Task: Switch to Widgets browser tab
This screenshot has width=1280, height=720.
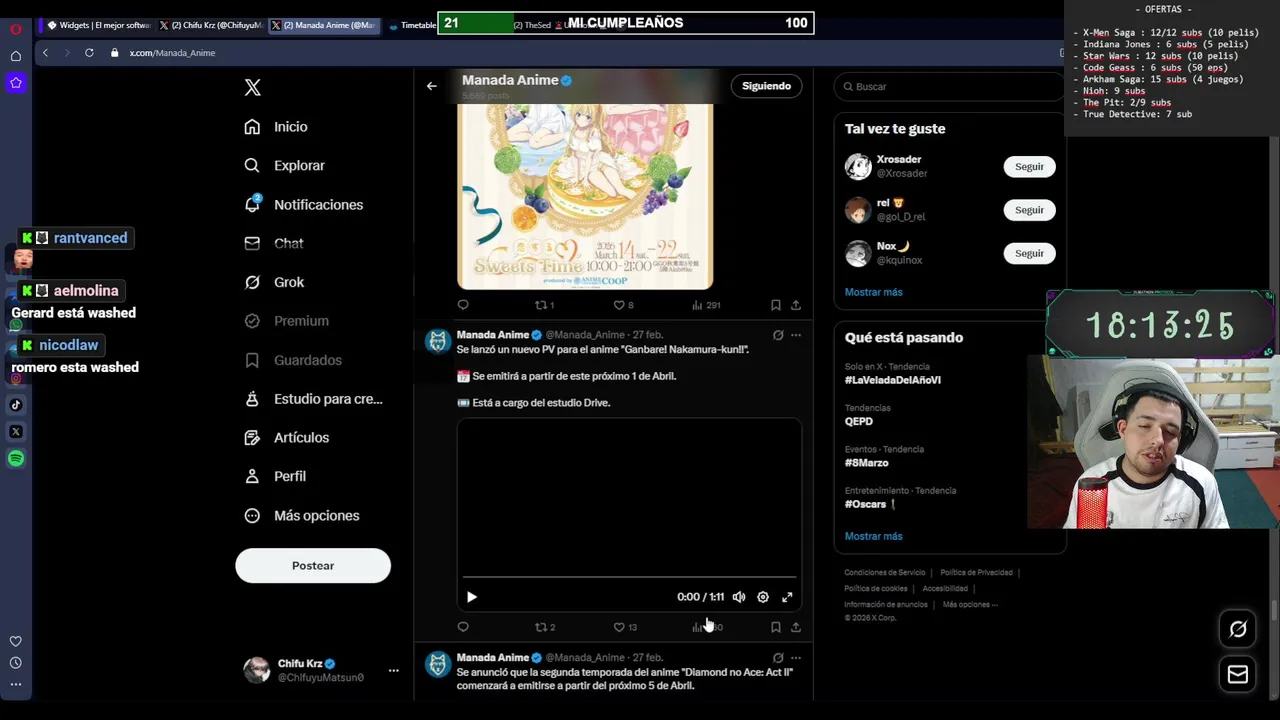Action: (98, 25)
